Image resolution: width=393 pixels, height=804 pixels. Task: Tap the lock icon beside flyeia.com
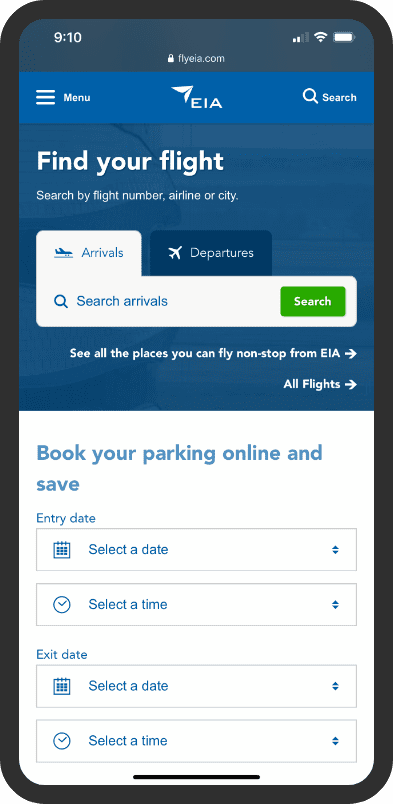[171, 58]
